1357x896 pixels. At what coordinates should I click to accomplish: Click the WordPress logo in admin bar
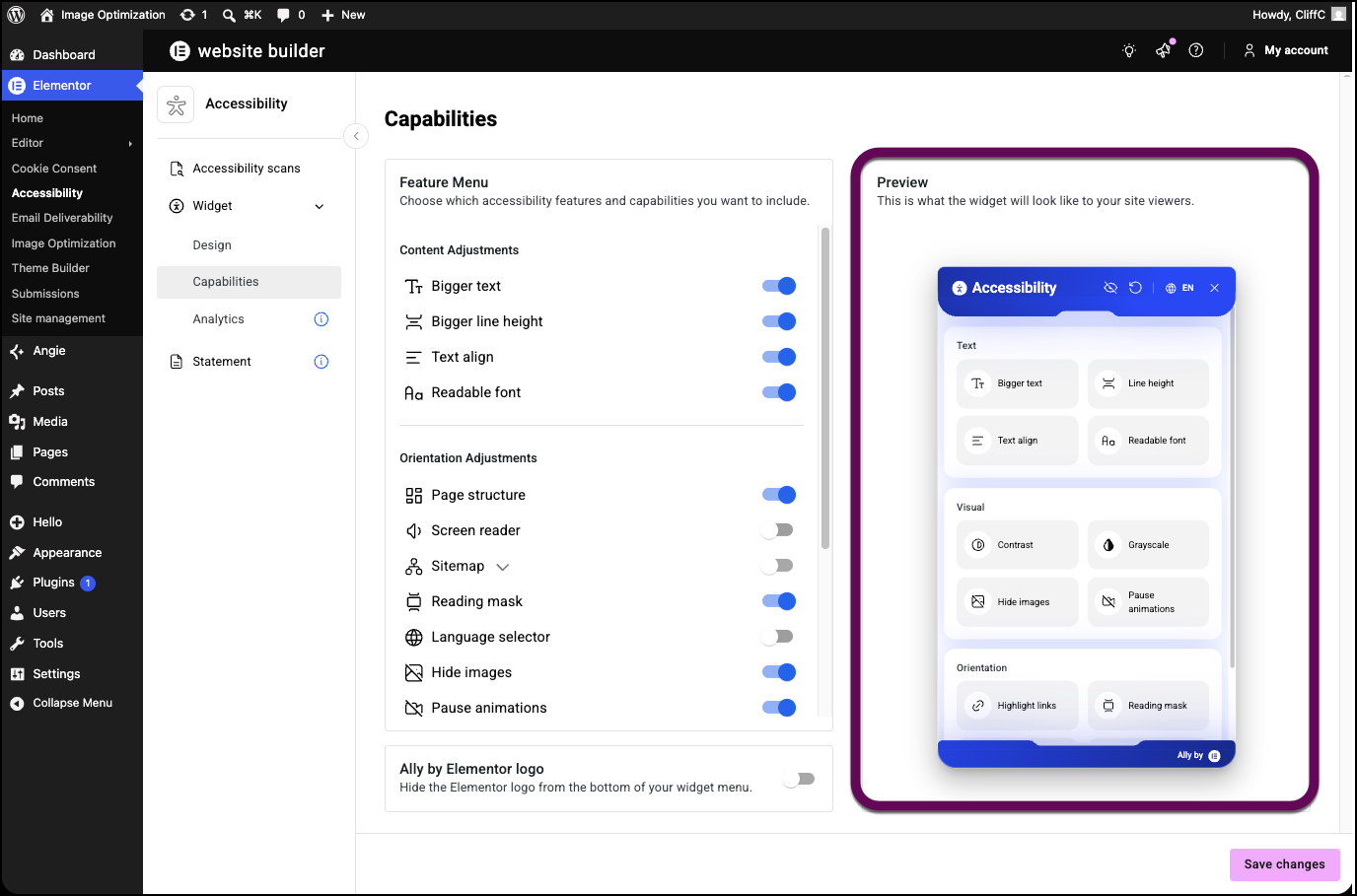tap(16, 15)
